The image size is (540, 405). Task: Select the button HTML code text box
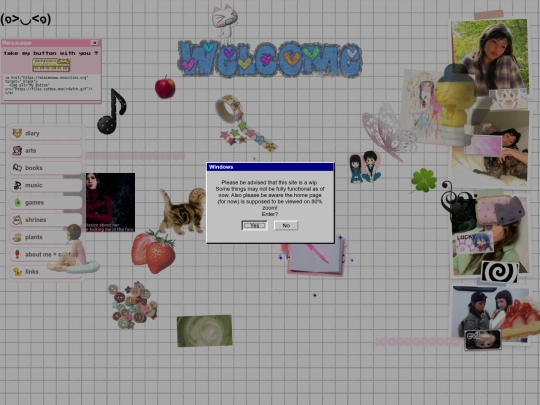52,86
